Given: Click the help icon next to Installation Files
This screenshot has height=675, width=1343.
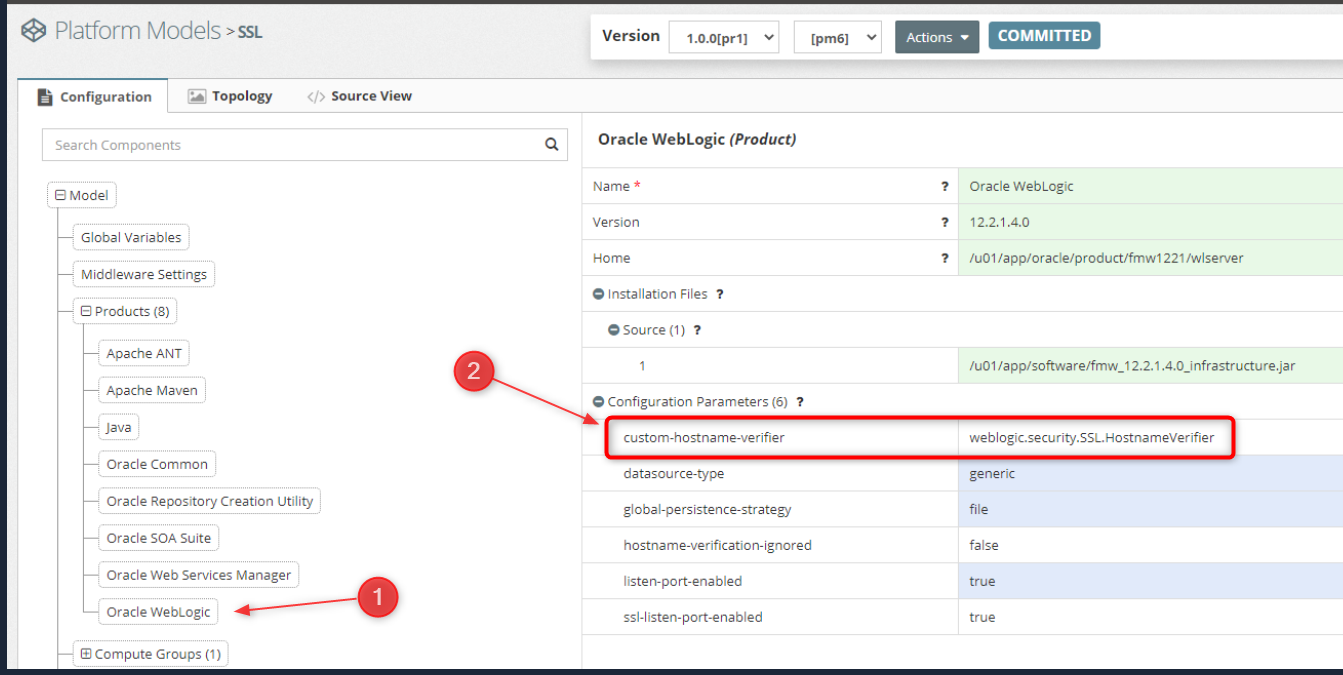Looking at the screenshot, I should 719,294.
